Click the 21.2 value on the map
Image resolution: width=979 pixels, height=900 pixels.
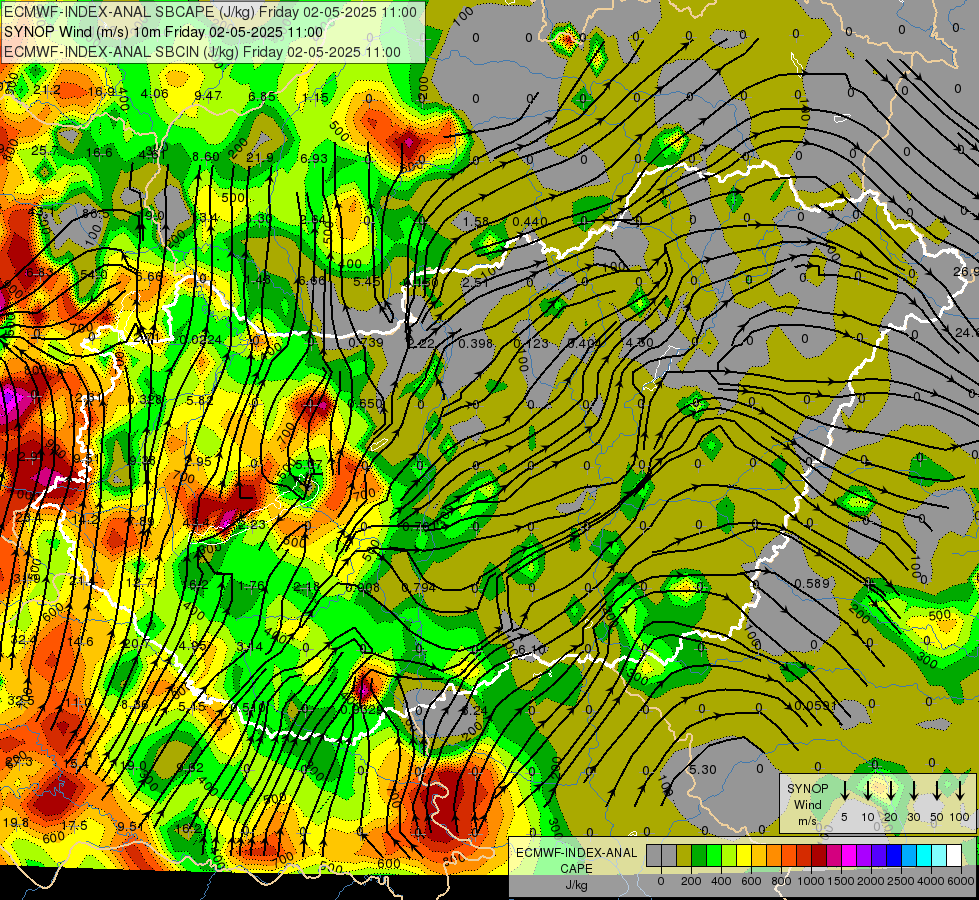47,90
